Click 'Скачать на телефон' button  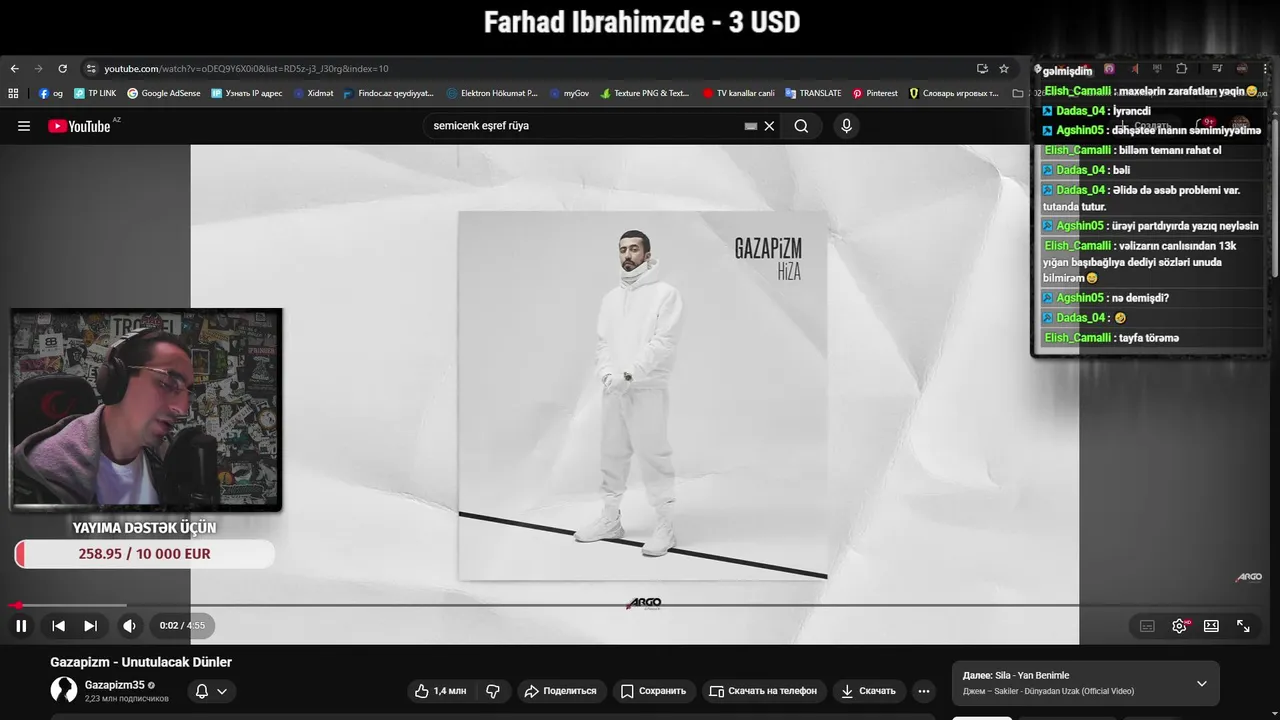coord(762,691)
